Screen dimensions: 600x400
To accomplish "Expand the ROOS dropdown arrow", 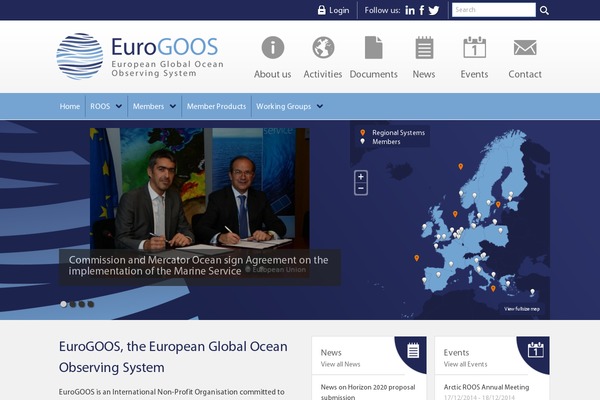I will (x=119, y=106).
